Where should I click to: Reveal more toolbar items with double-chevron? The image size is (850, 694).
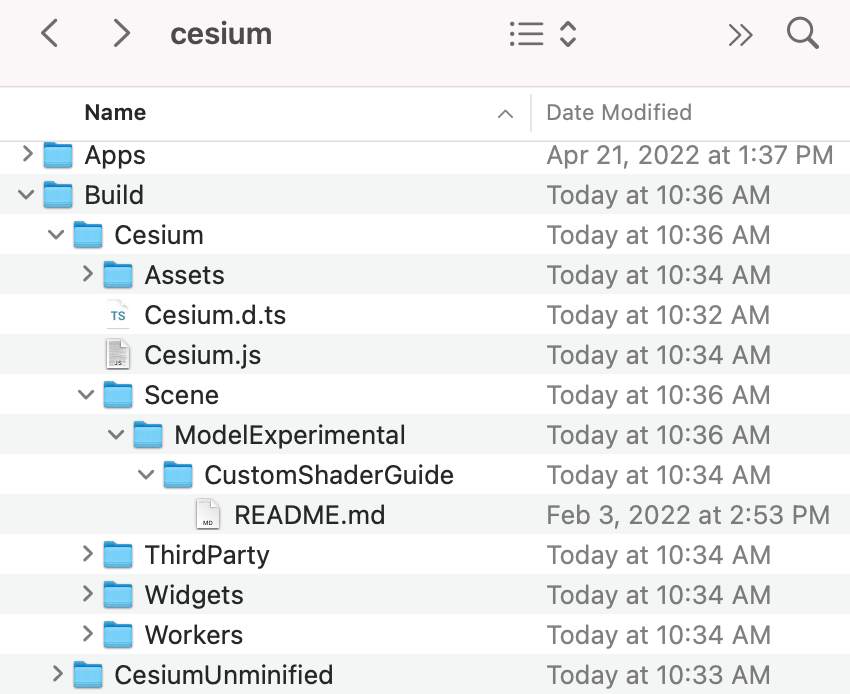click(740, 33)
